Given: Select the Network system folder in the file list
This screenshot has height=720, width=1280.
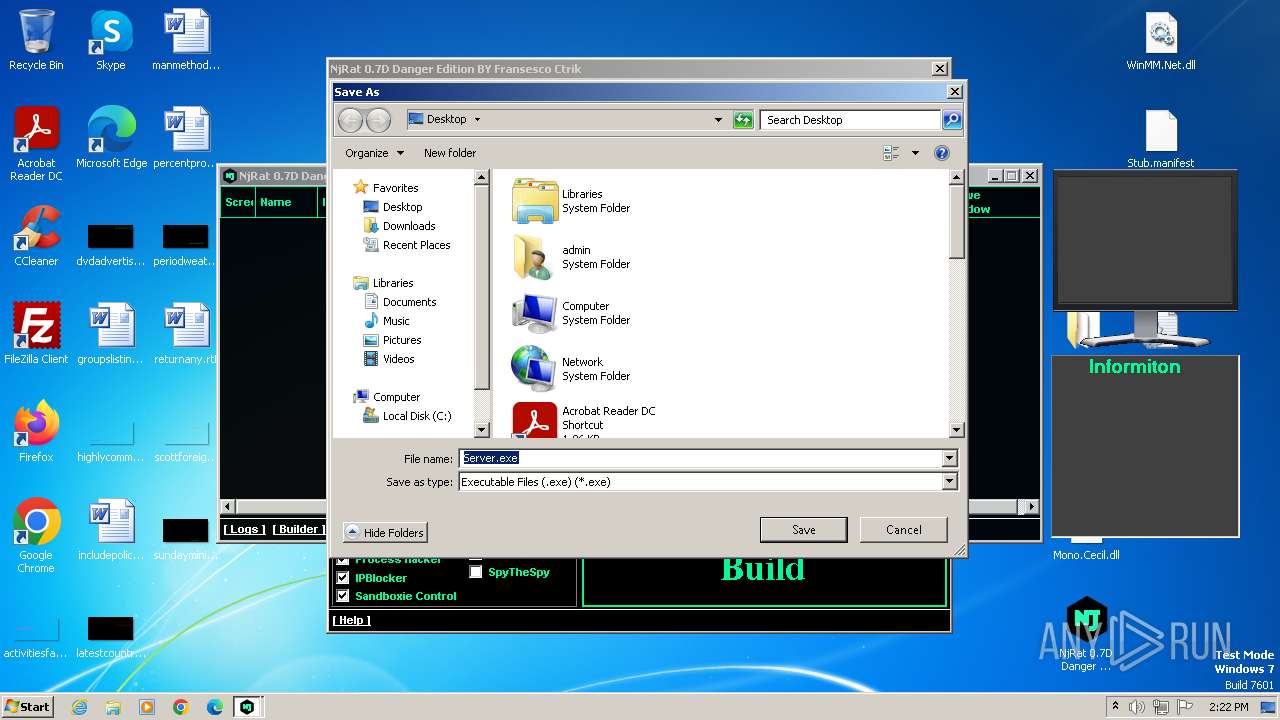Looking at the screenshot, I should click(571, 369).
